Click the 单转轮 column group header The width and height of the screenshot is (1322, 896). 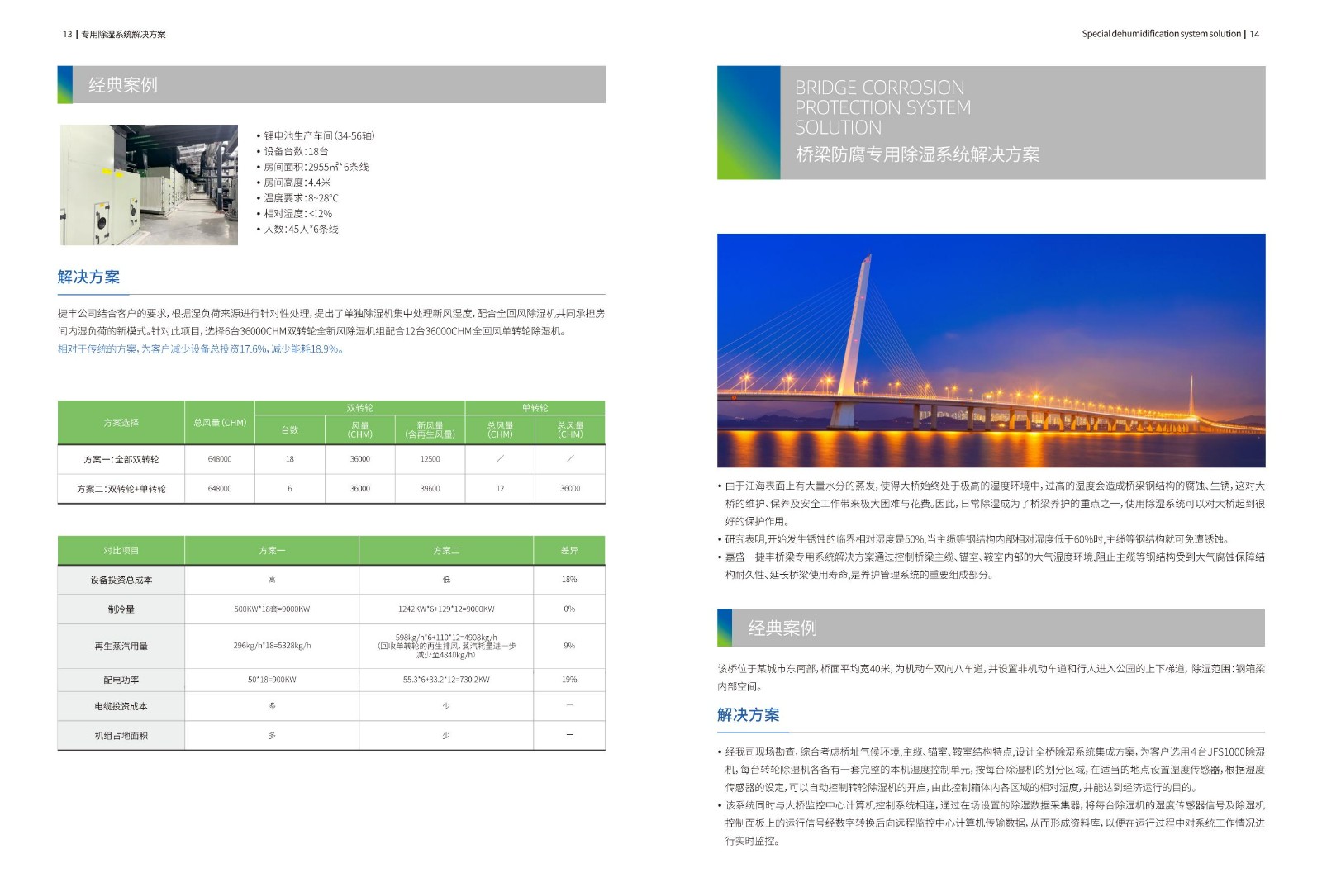click(x=535, y=408)
